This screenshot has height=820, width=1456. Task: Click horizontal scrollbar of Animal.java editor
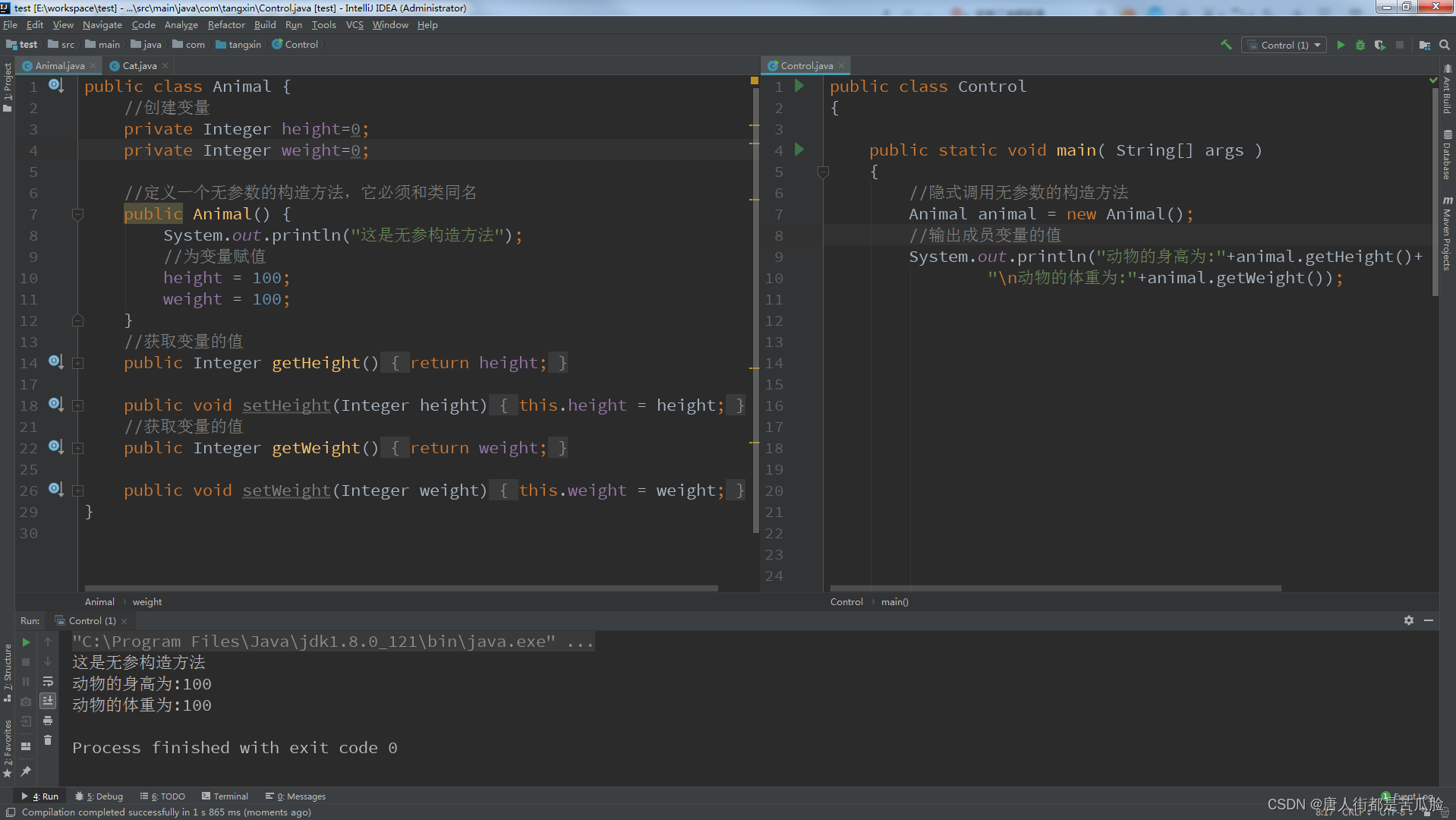coord(401,588)
